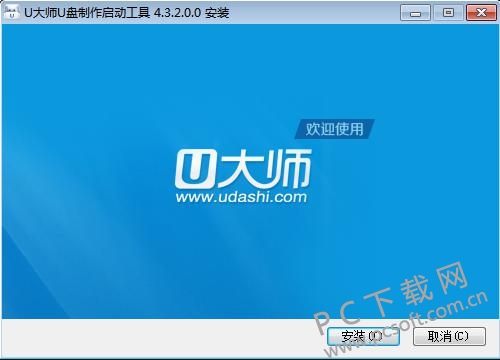Screen dimensions: 500x360
Task: Click the 安装 (Install) button
Action: click(363, 336)
